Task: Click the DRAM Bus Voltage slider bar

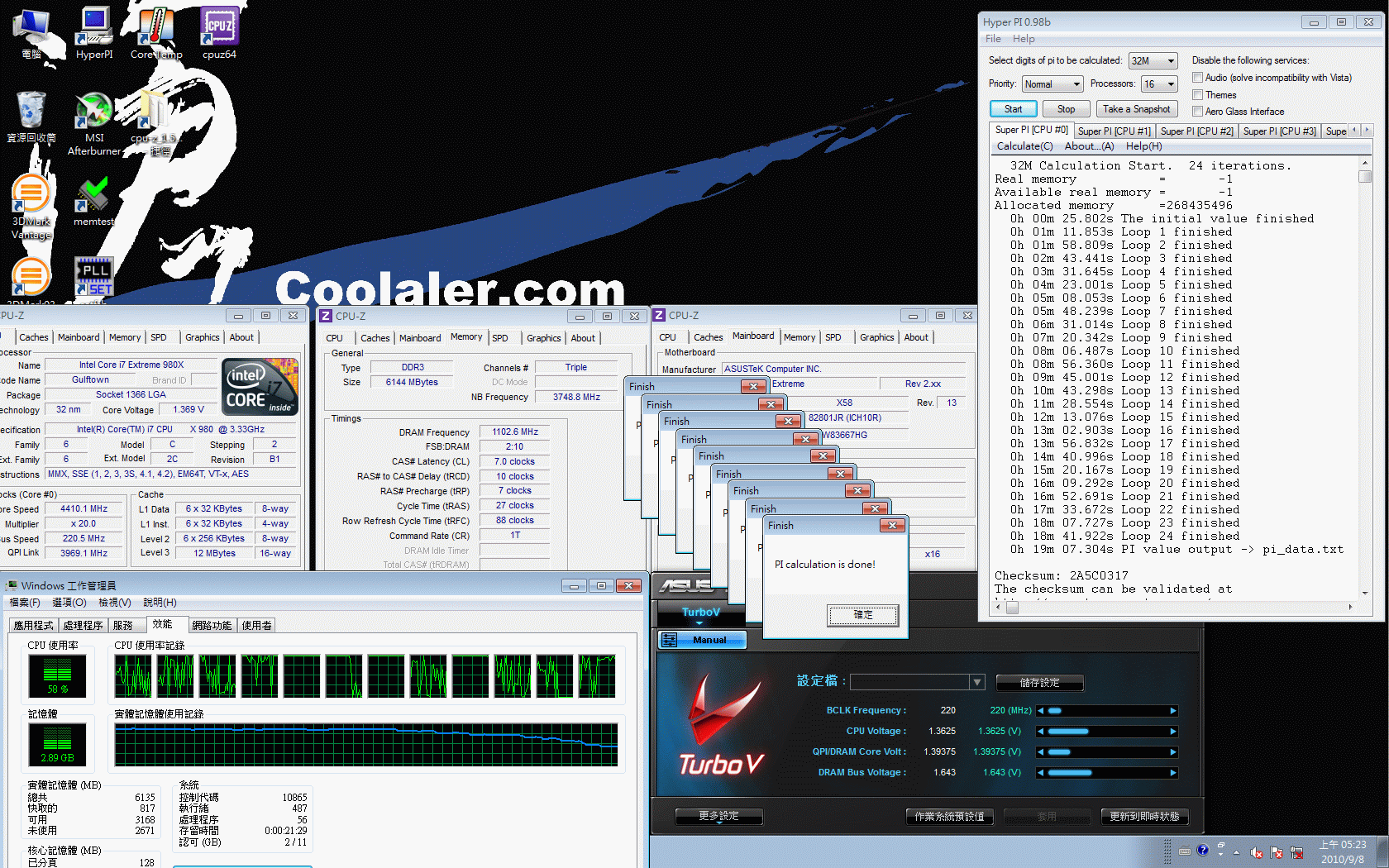Action: click(x=1107, y=773)
